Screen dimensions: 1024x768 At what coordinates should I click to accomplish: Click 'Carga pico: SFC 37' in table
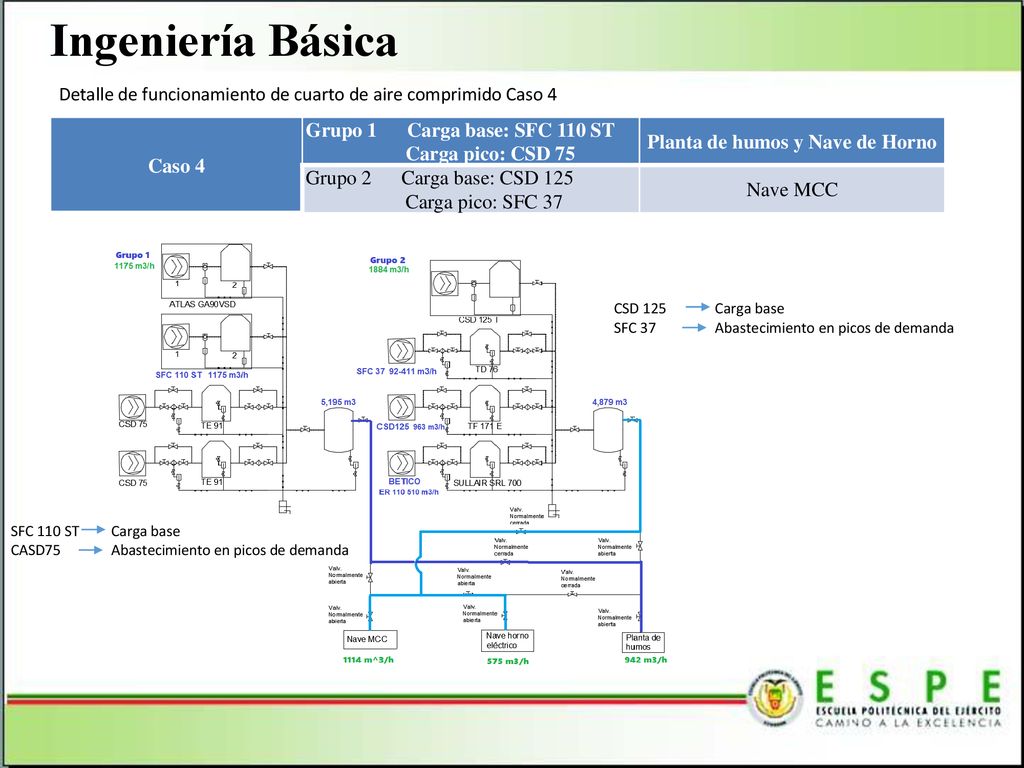(x=483, y=202)
